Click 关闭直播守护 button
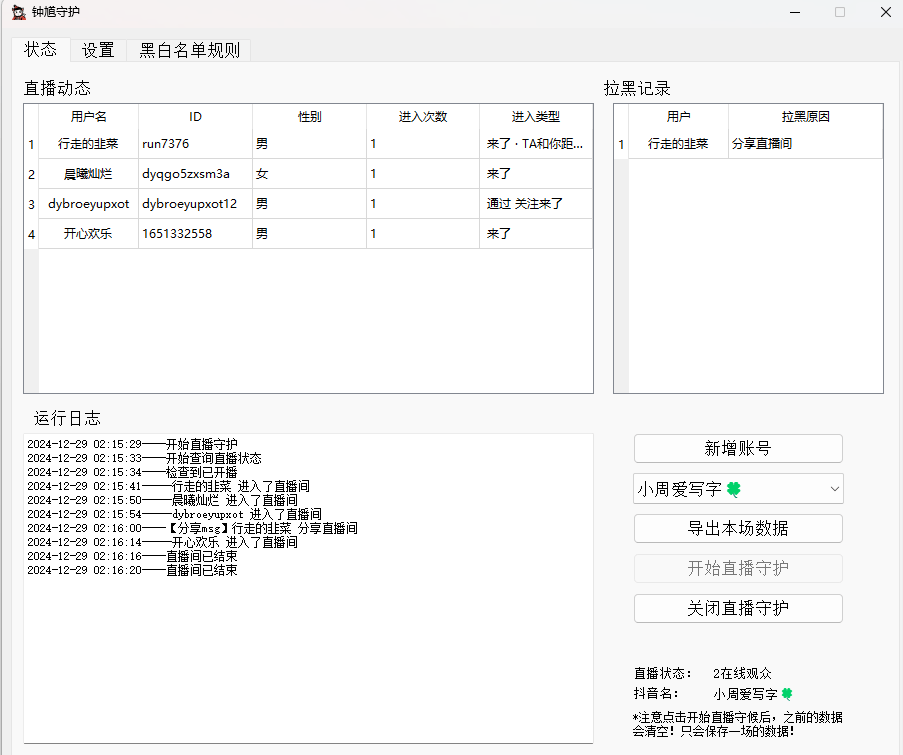The height and width of the screenshot is (755, 903). pos(738,608)
